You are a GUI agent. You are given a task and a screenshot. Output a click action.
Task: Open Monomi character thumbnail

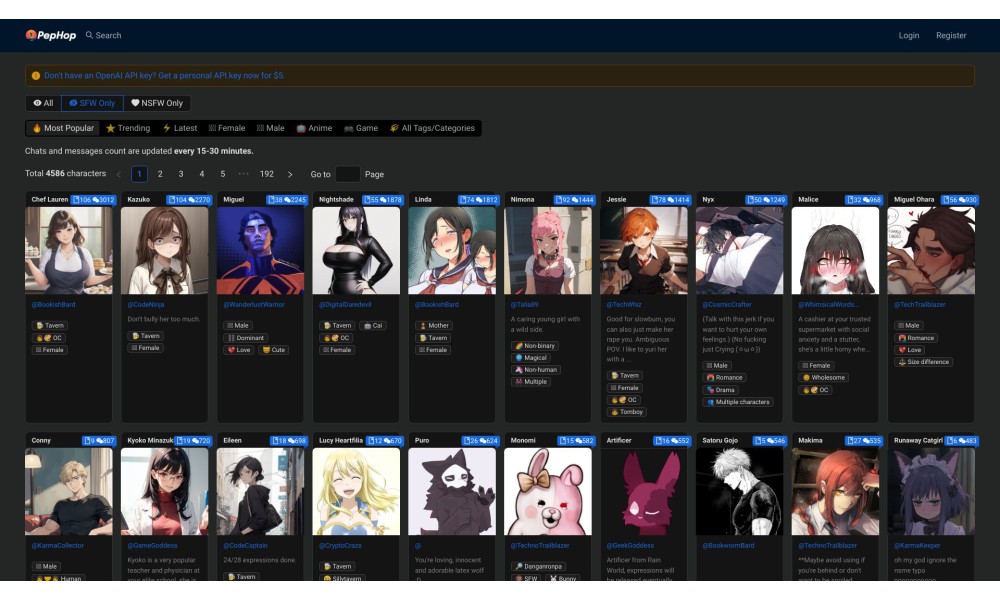pos(548,492)
